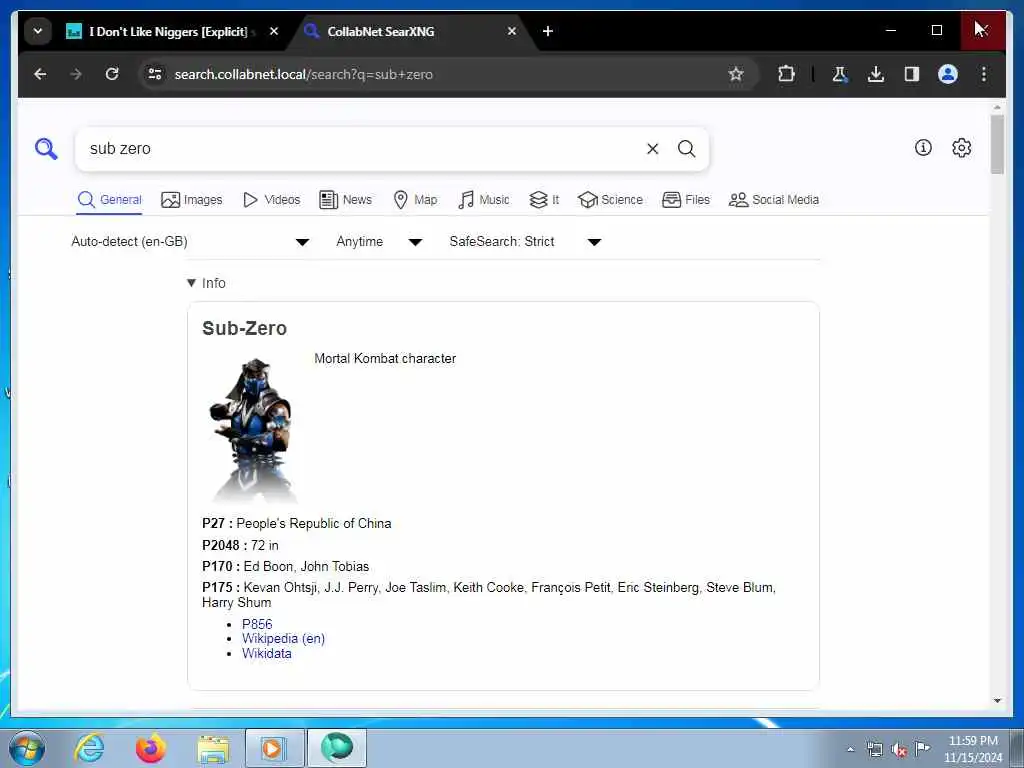Open the P856 link

[257, 624]
